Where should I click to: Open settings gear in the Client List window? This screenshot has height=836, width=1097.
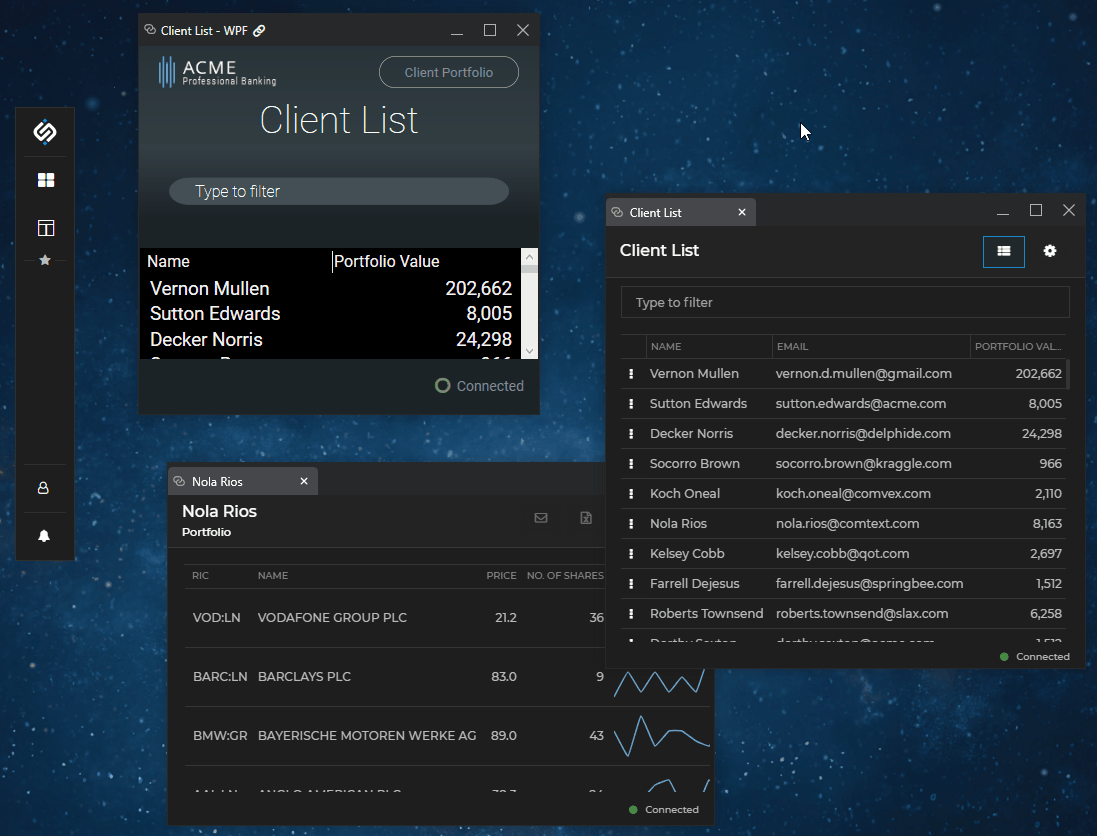1049,251
